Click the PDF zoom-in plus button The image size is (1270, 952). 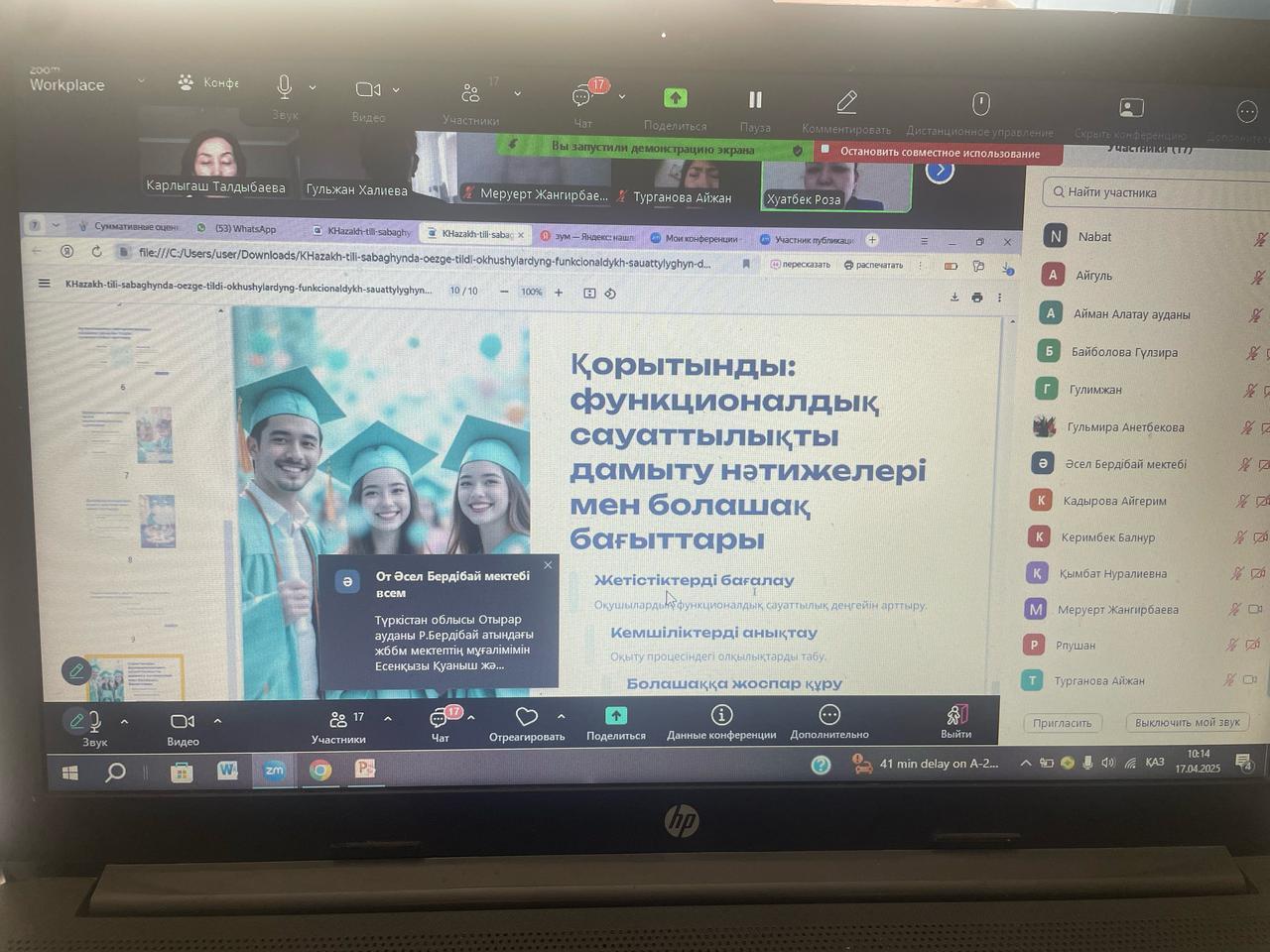click(559, 293)
